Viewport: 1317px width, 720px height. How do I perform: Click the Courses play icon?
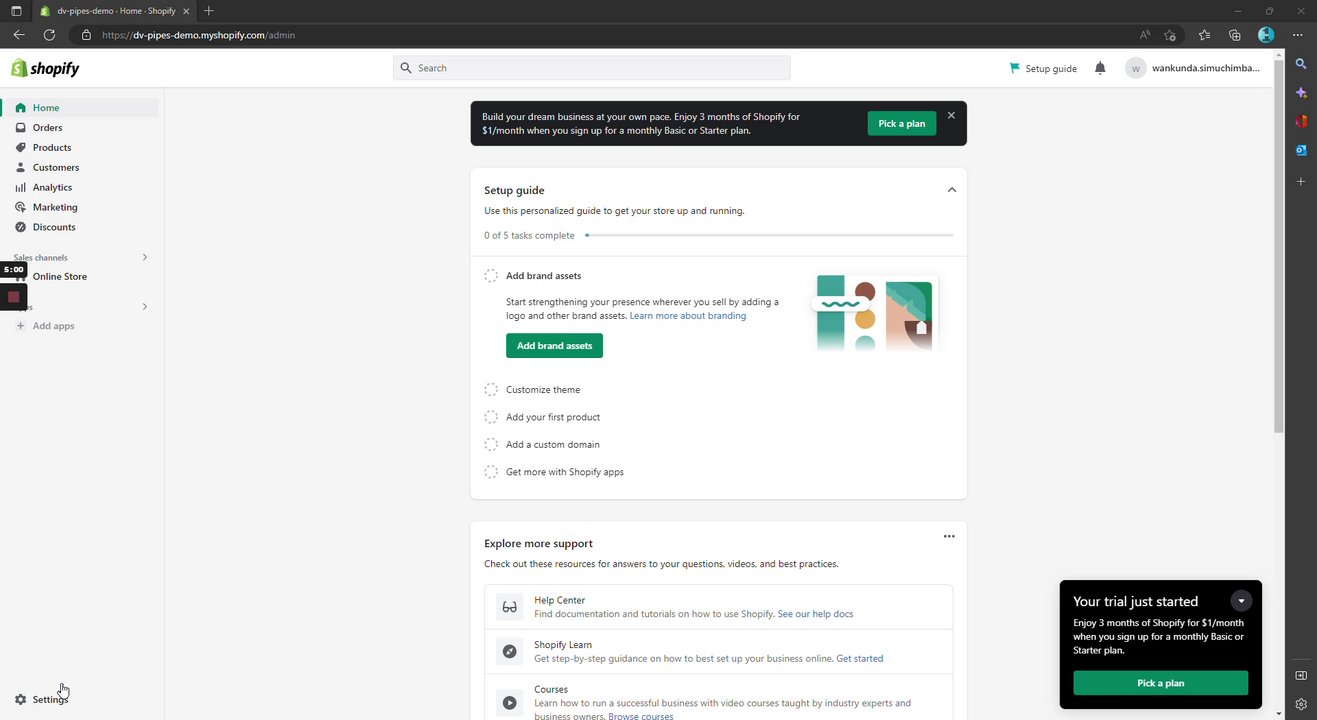point(510,702)
